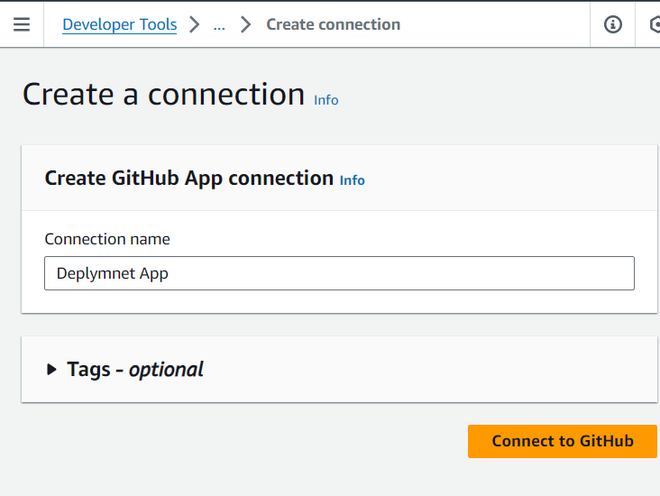Expand the Tags section triangle arrow

pos(52,370)
